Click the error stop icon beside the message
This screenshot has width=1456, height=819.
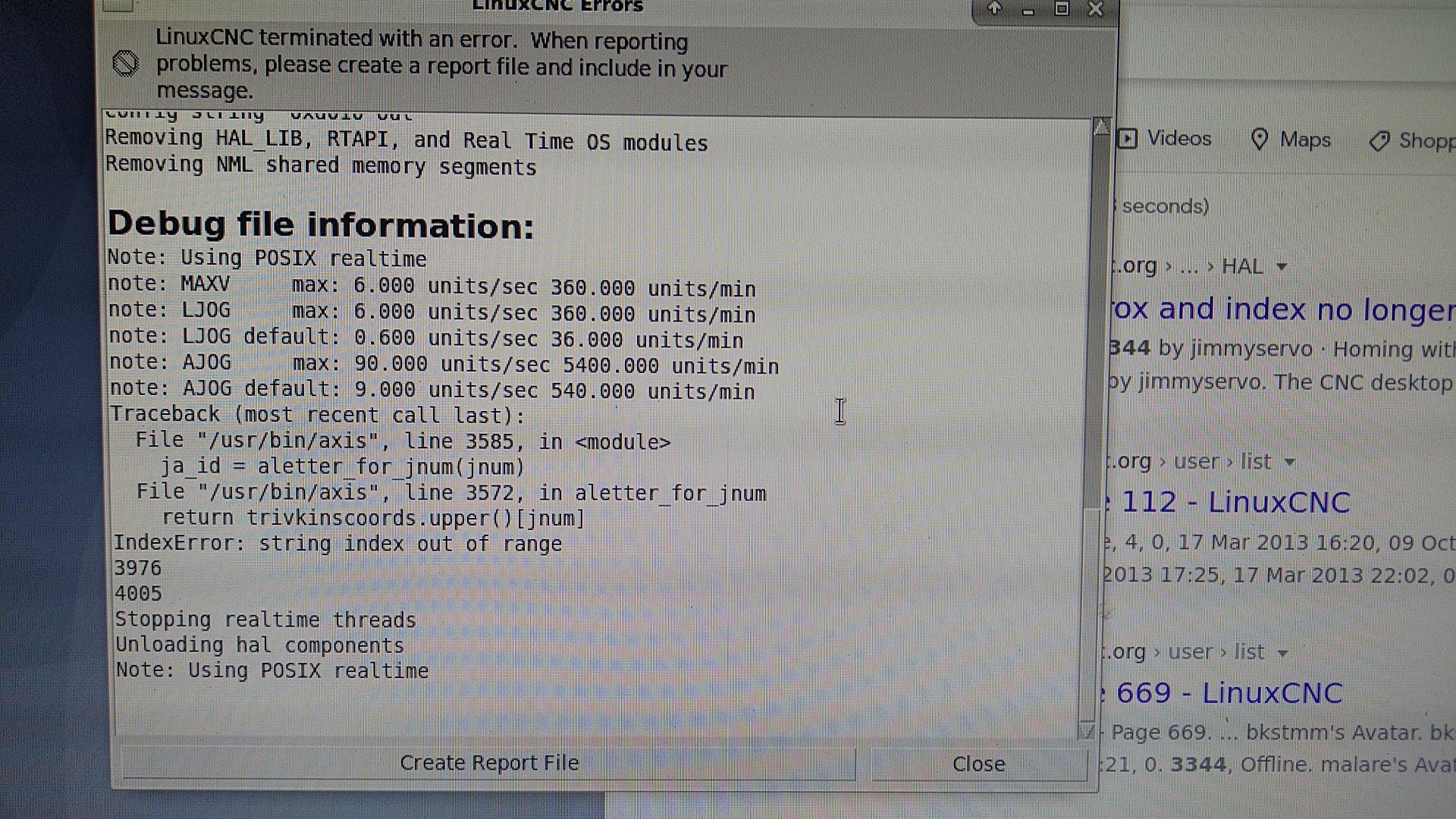(126, 63)
